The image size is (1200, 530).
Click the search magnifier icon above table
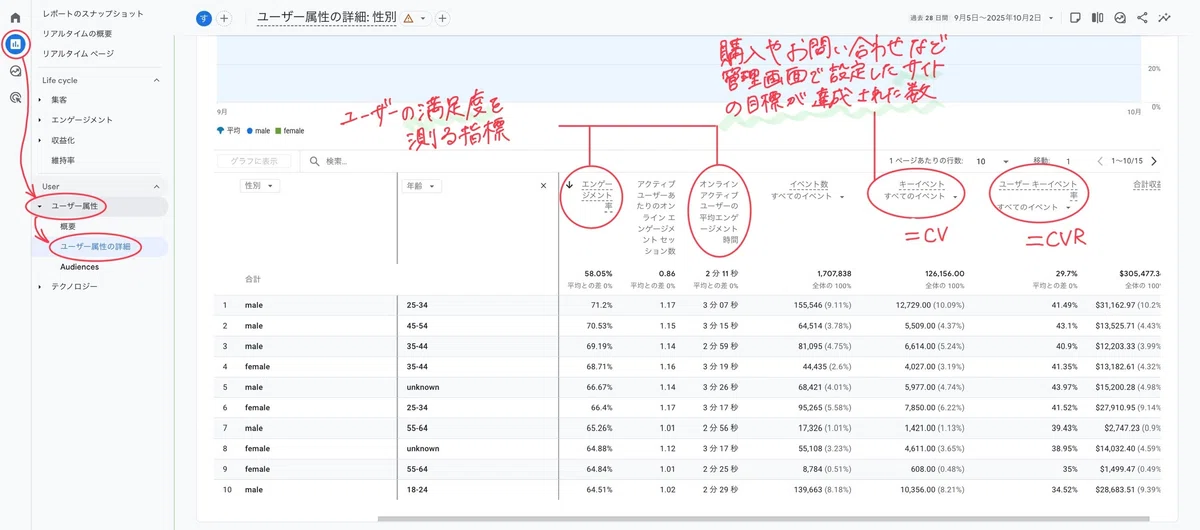315,160
